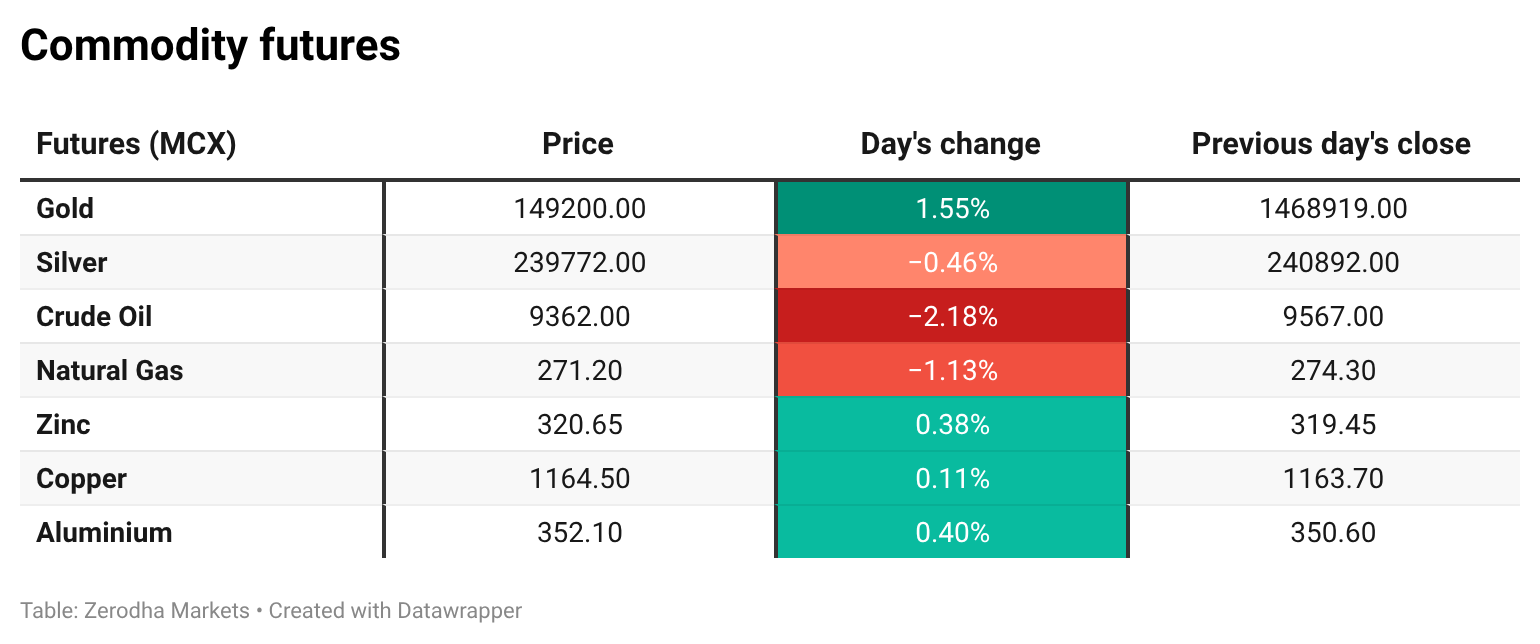Click Gold's dark green 1.55% cell
The width and height of the screenshot is (1540, 644).
coord(952,208)
